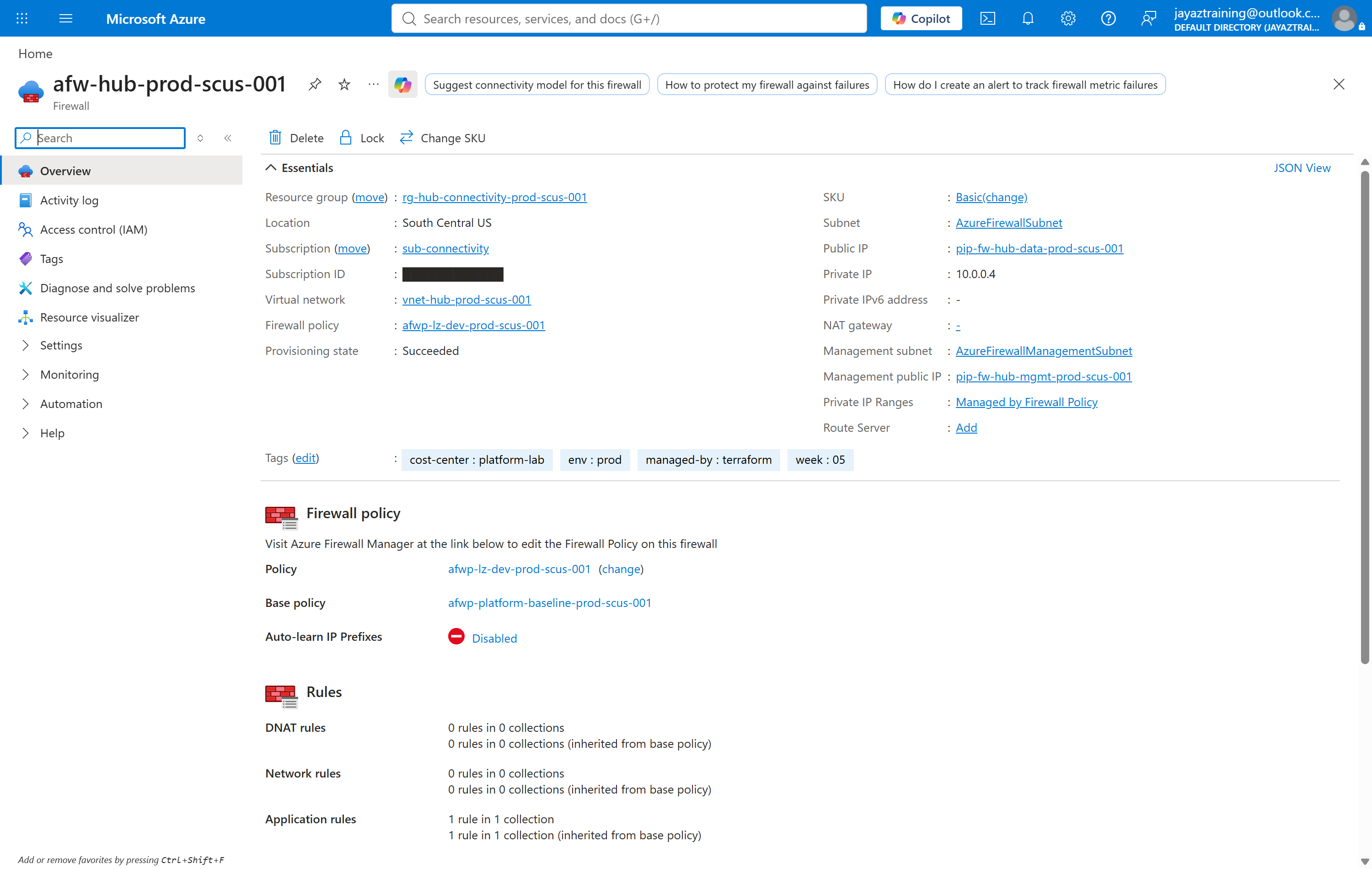Screen dimensions: 1372x869
Task: Expand the Settings group
Action: pyautogui.click(x=25, y=345)
